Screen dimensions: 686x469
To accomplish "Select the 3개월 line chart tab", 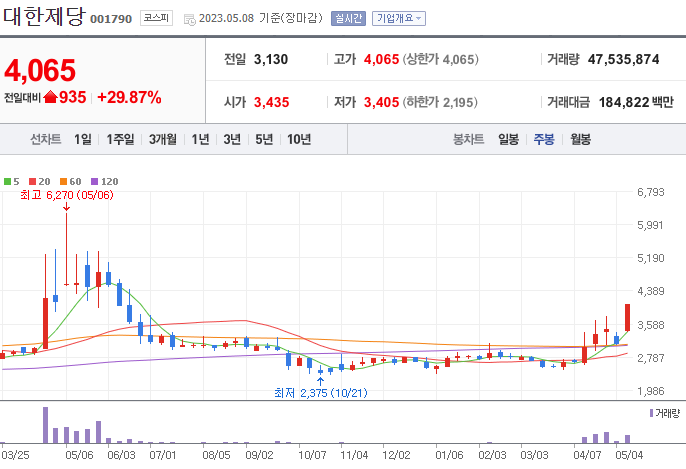I will pos(163,139).
